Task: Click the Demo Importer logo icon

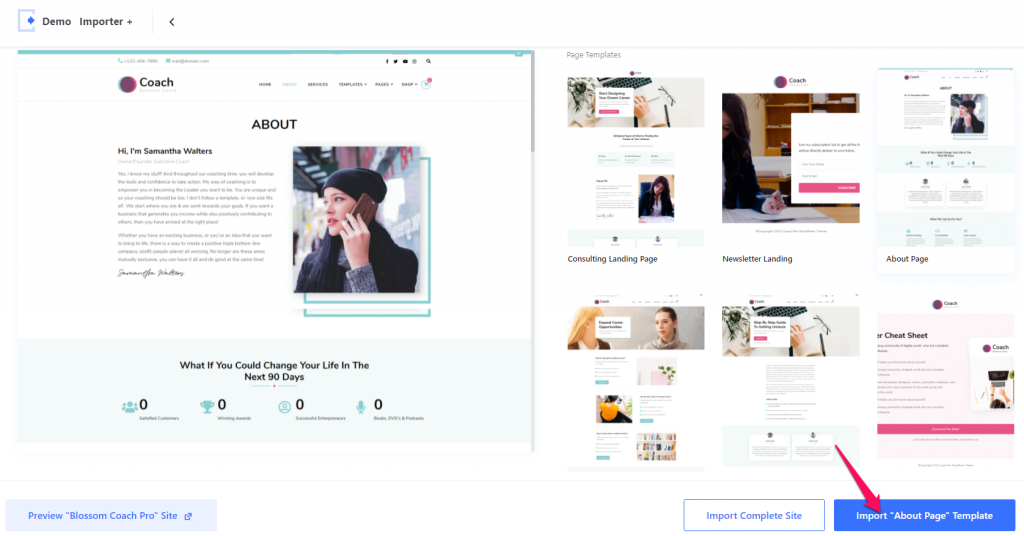Action: coord(26,21)
